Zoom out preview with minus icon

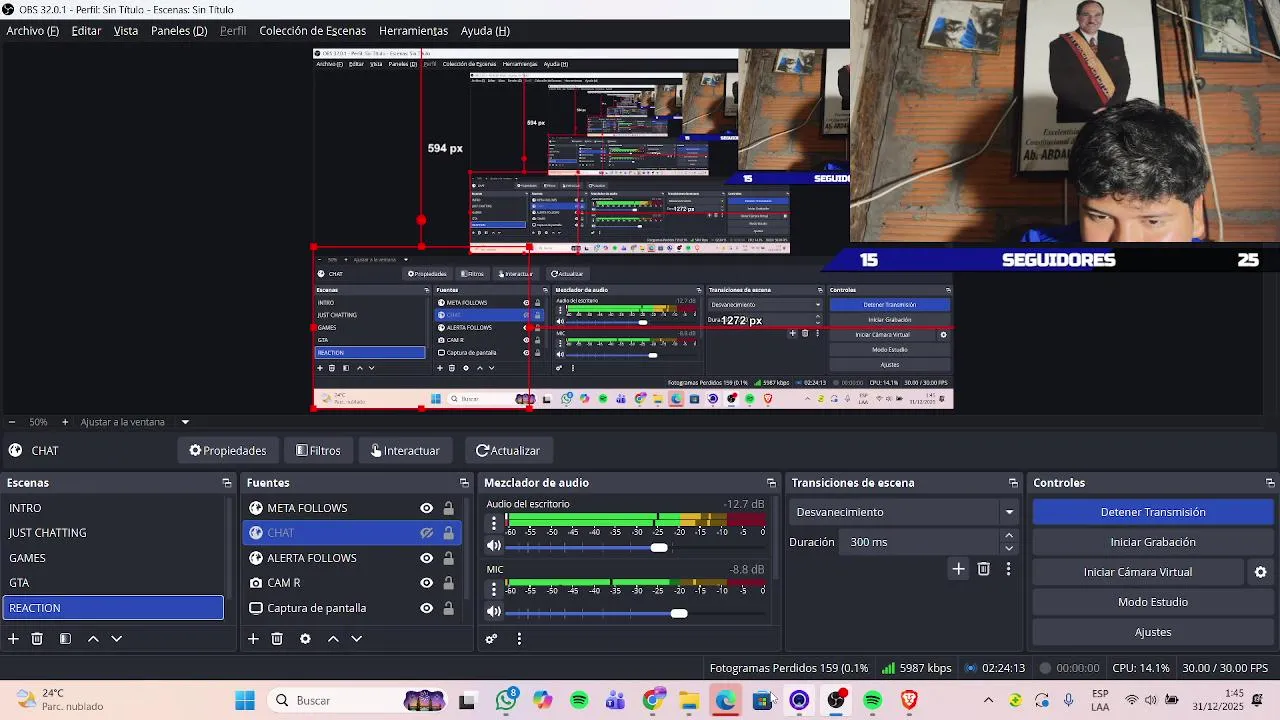(x=11, y=422)
